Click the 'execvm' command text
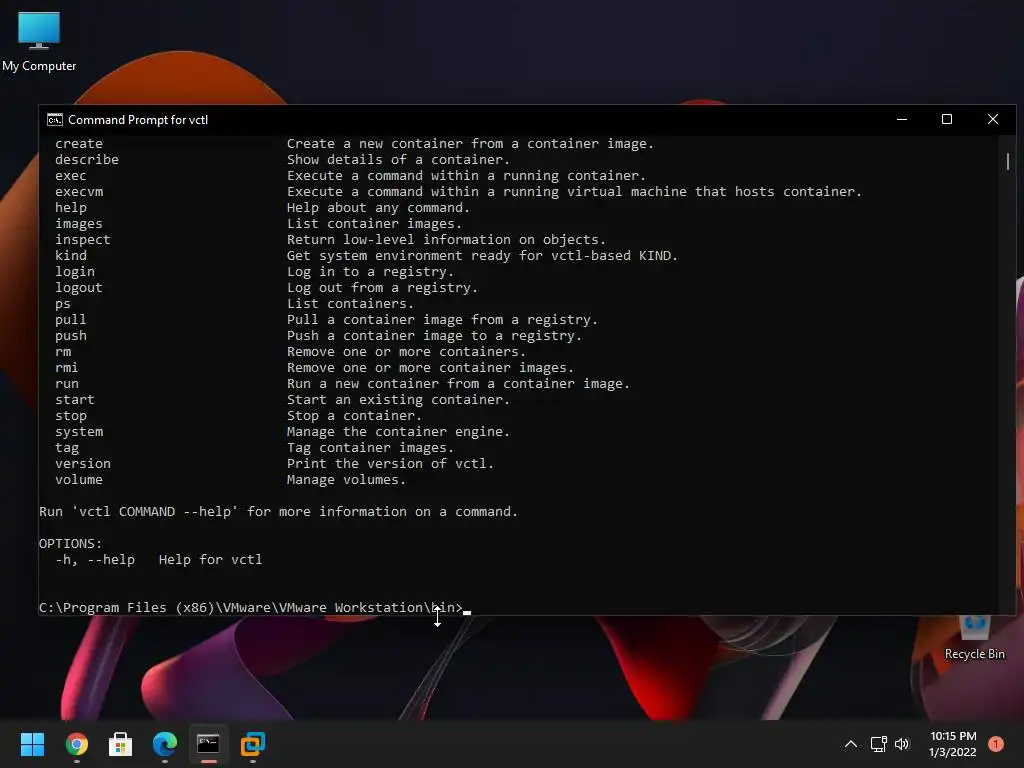This screenshot has height=768, width=1024. 79,191
